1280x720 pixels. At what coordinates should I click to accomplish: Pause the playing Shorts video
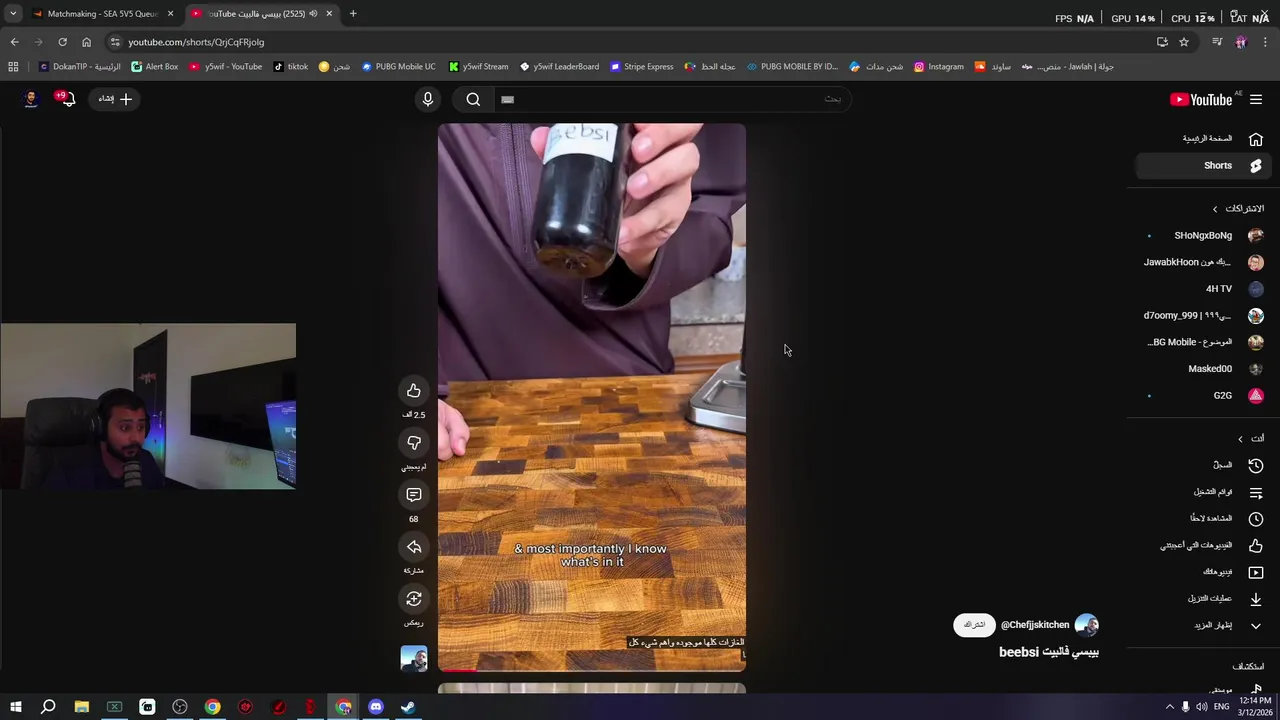click(x=592, y=397)
